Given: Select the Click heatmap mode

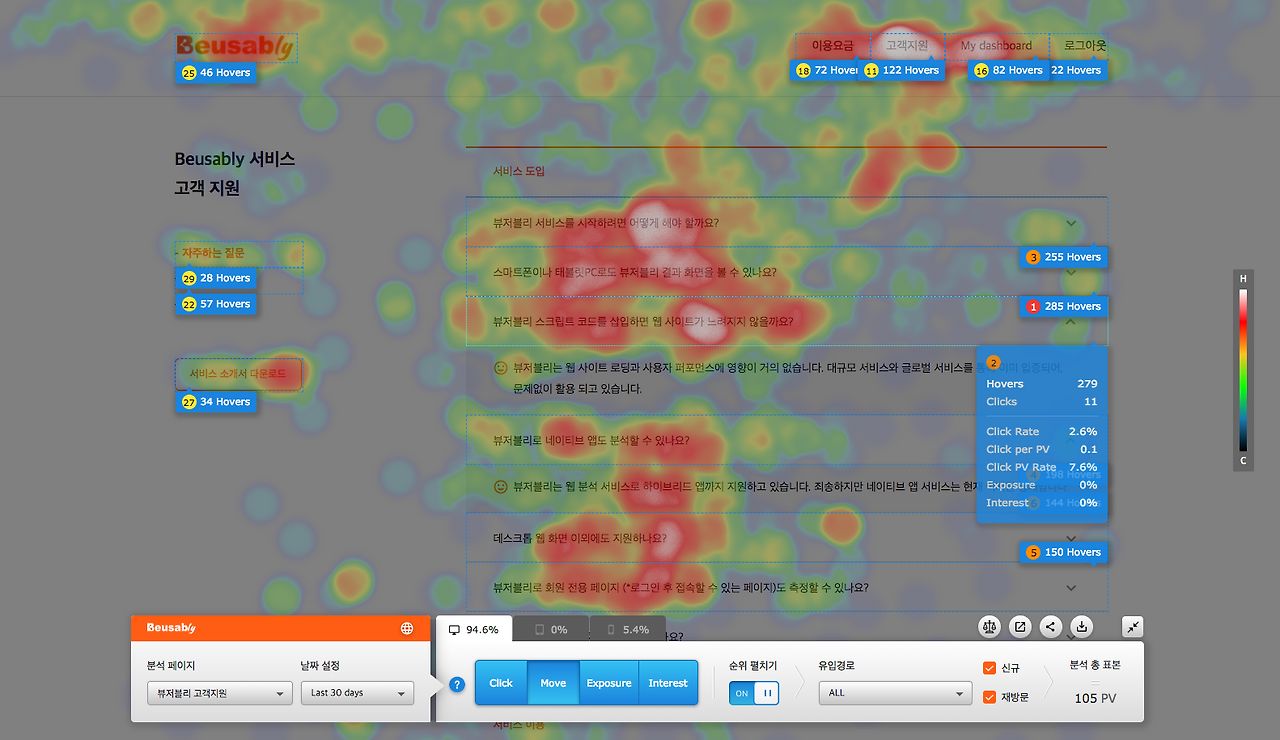Looking at the screenshot, I should pyautogui.click(x=501, y=683).
